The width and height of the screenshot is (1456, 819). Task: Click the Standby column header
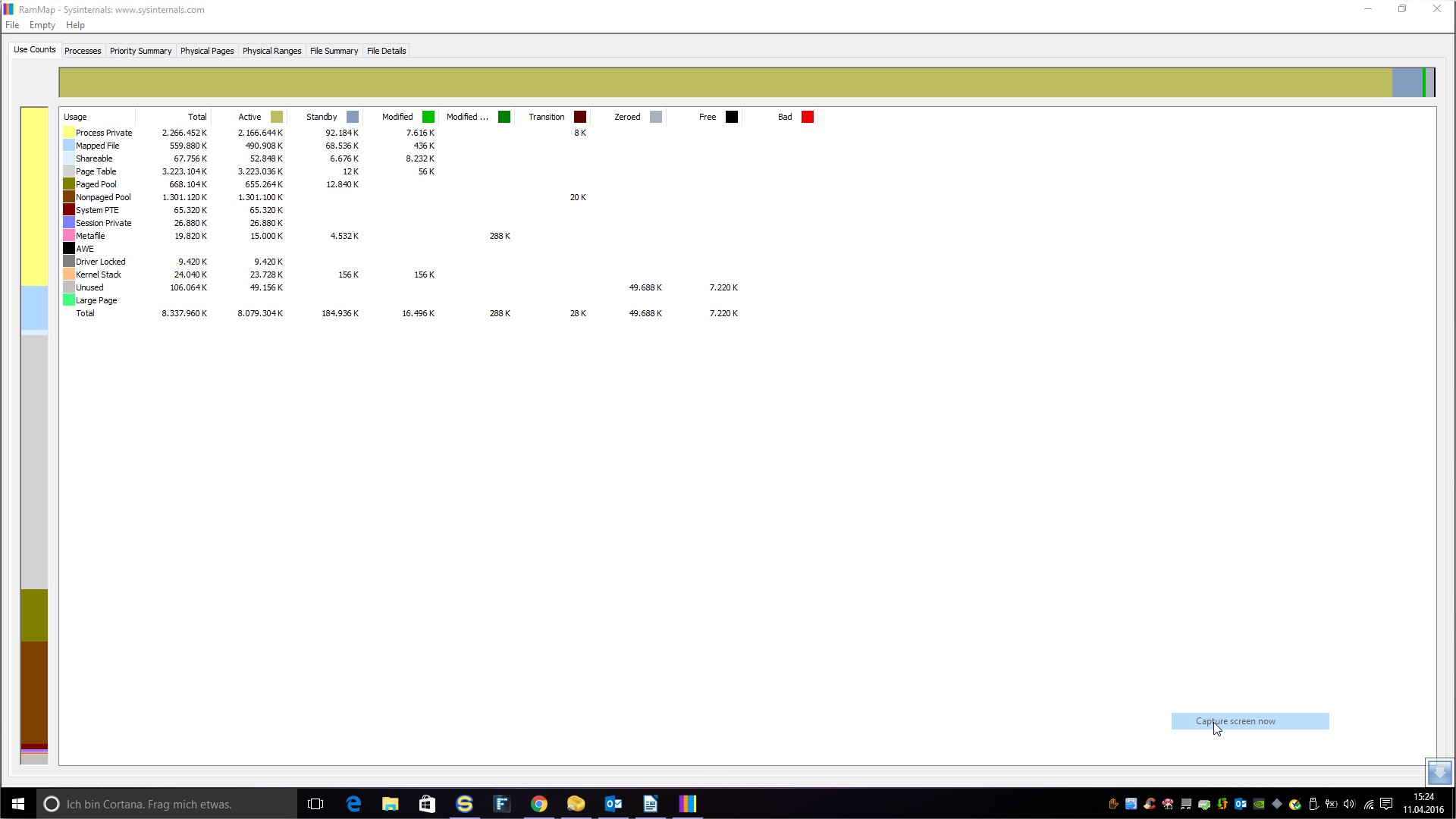(322, 117)
